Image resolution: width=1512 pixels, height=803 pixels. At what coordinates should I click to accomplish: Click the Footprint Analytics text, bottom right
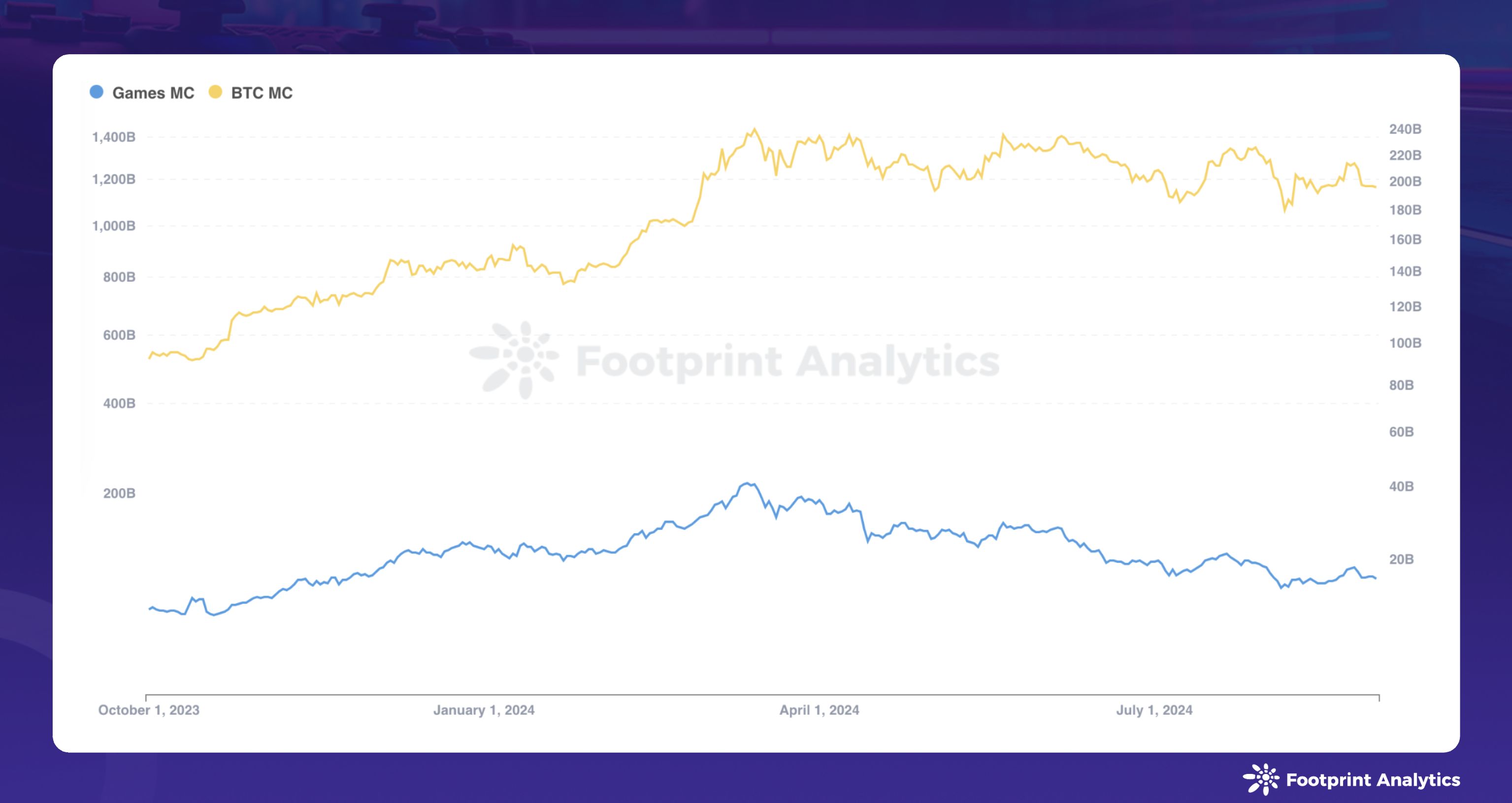(1372, 779)
